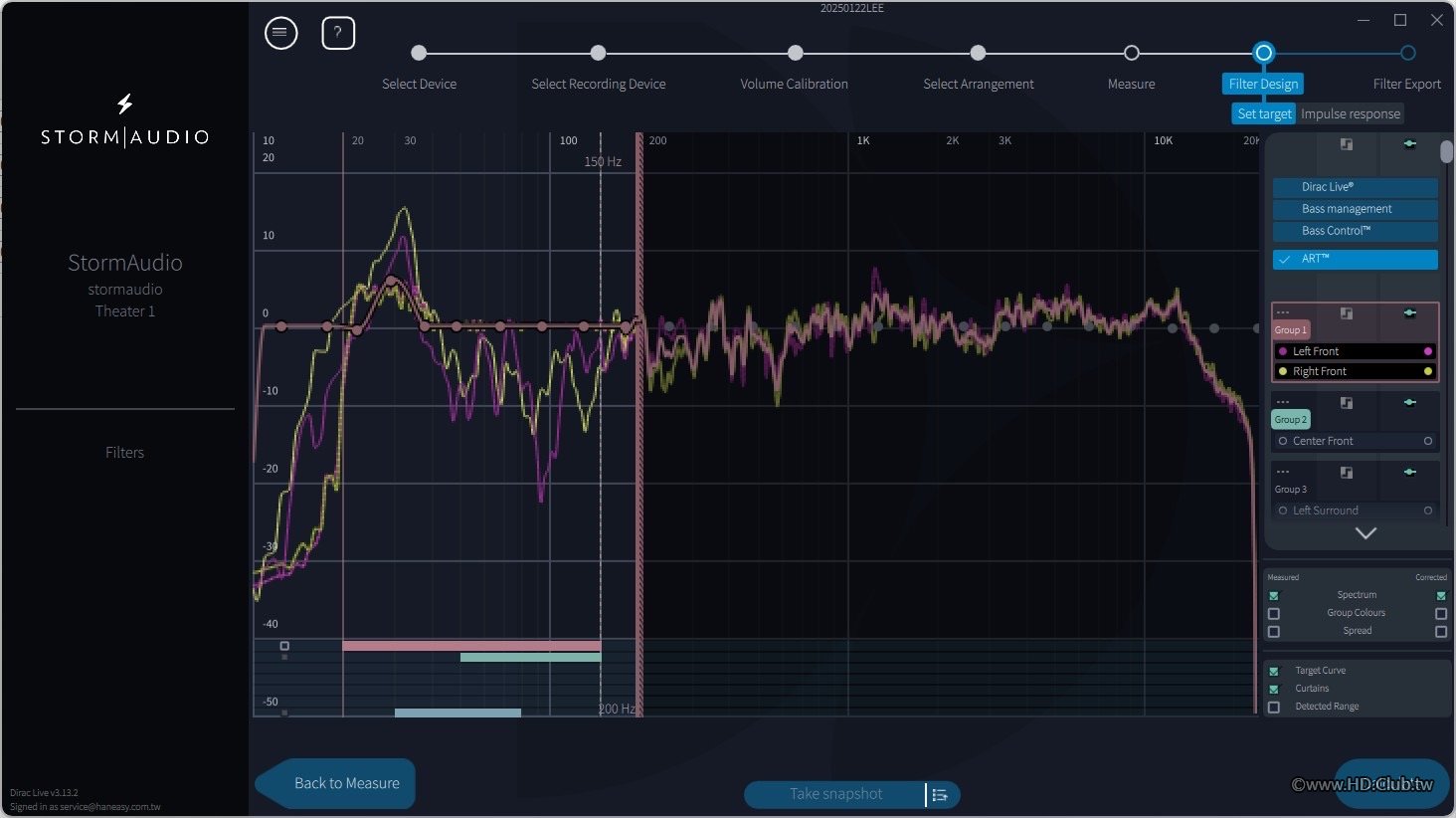This screenshot has width=1456, height=818.
Task: Click the Group 1 slider adjust icon
Action: tap(1409, 312)
